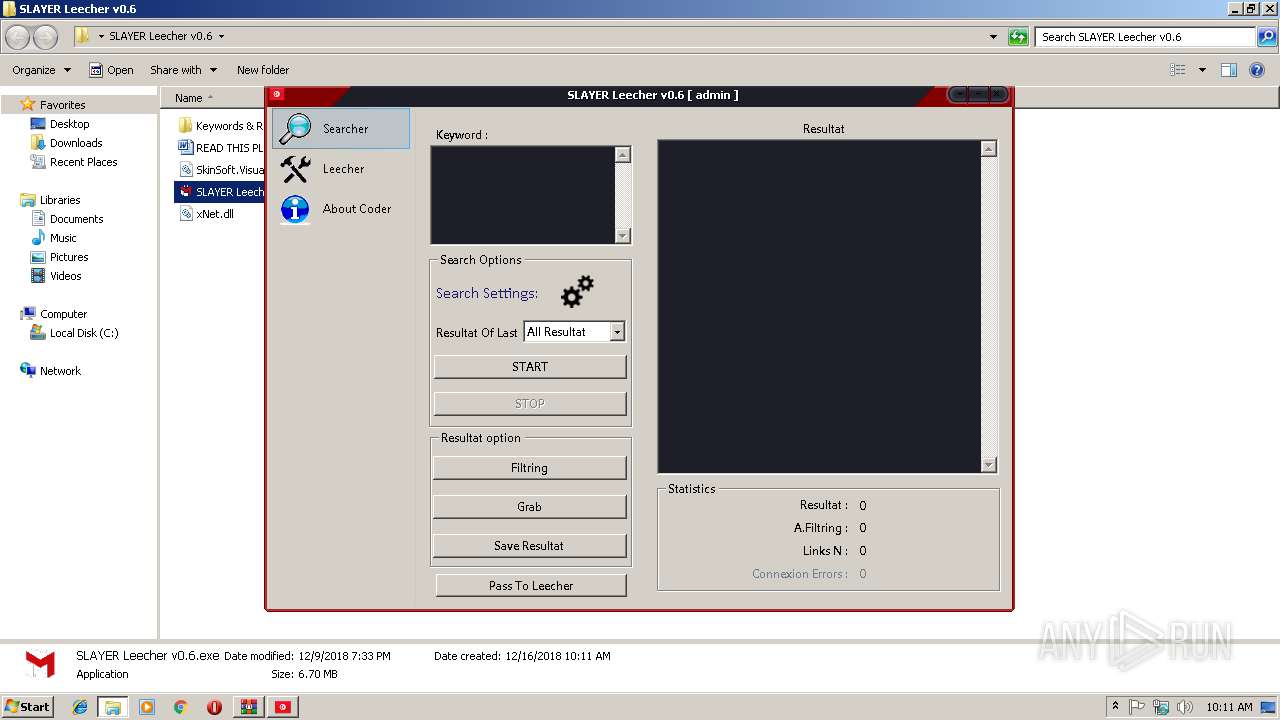
Task: Select Favorites in navigation pane
Action: 62,105
